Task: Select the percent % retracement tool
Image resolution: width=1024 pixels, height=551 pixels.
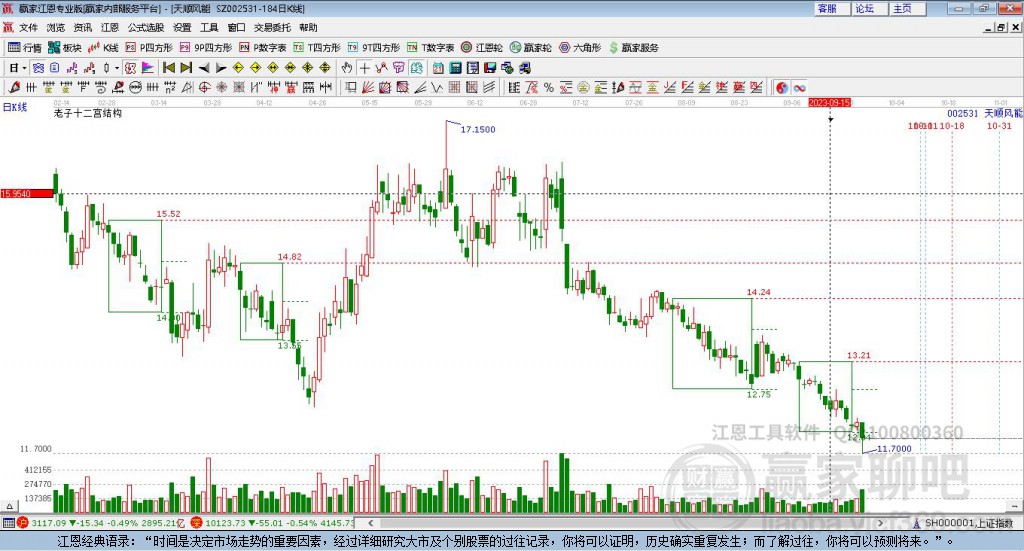Action: coord(549,87)
